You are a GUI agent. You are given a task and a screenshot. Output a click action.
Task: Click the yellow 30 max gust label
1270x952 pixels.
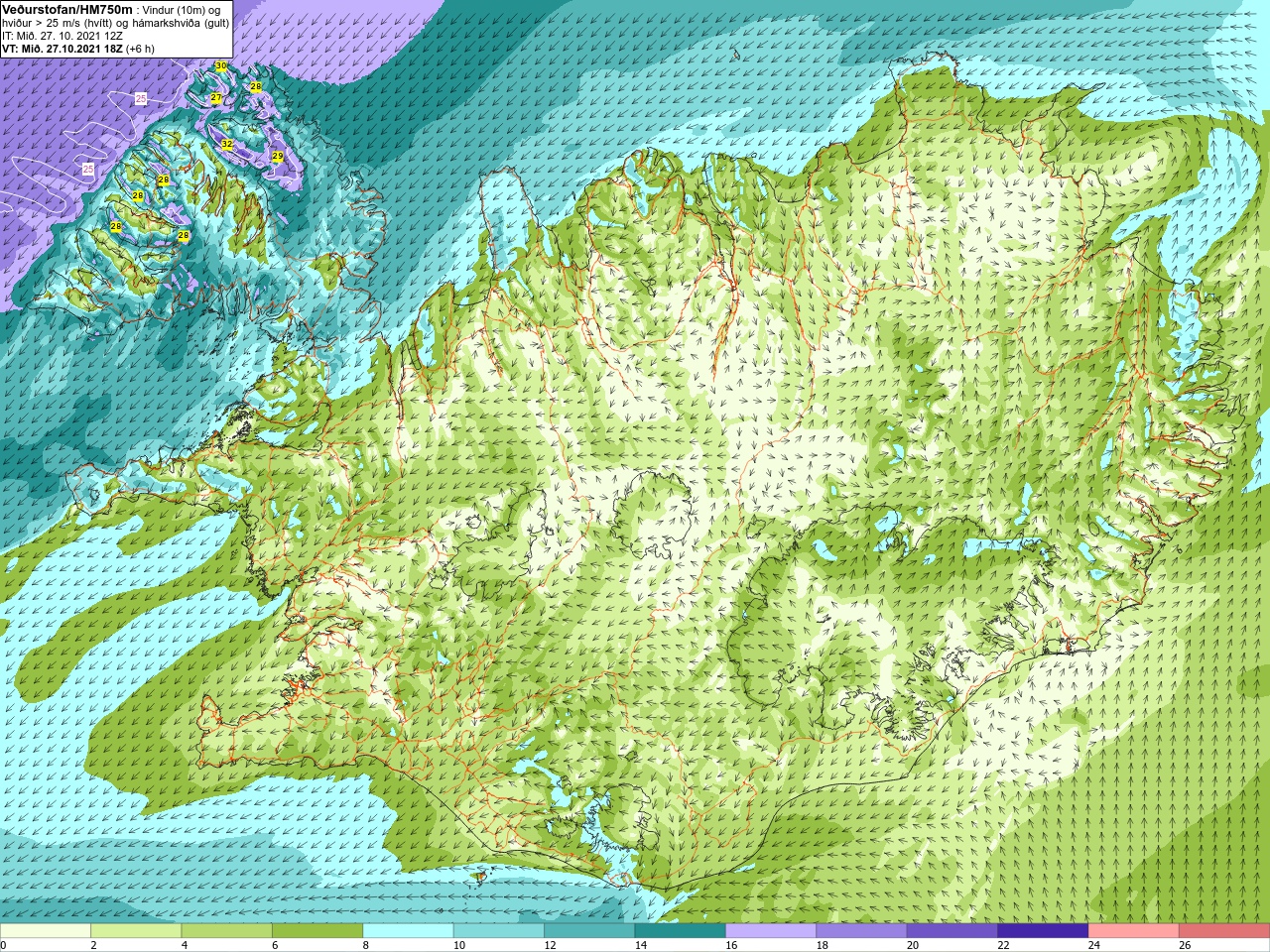coord(221,66)
